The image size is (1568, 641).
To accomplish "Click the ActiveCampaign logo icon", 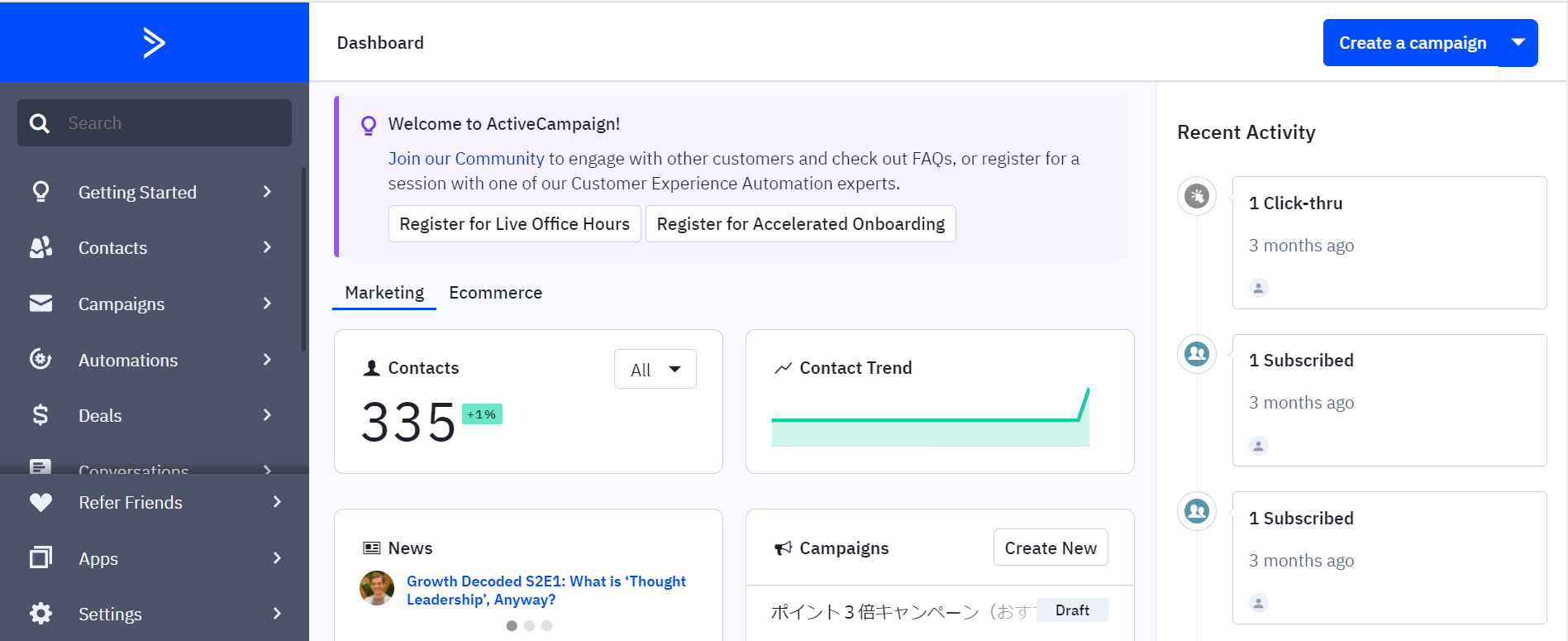I will (154, 42).
